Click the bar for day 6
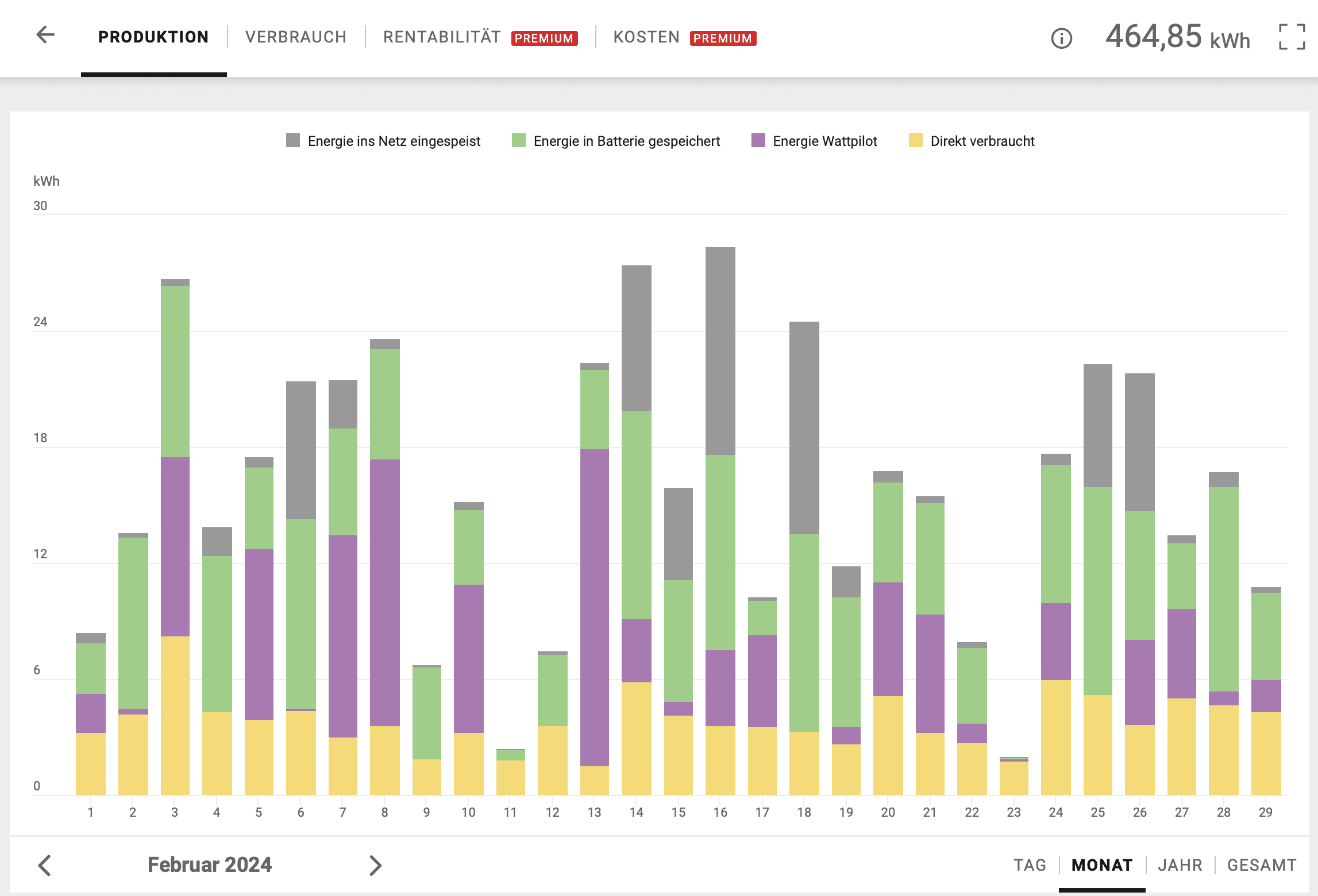The image size is (1318, 896). tap(301, 588)
